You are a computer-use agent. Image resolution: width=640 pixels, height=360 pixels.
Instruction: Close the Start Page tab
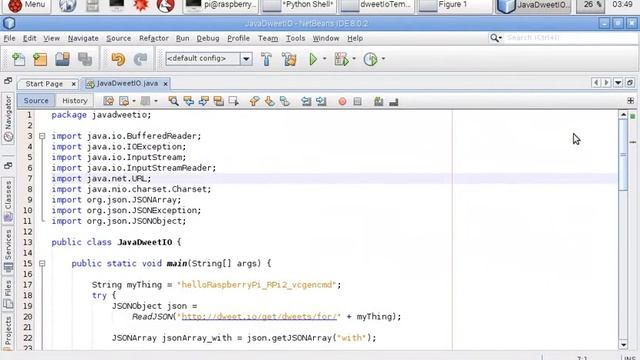[x=73, y=84]
